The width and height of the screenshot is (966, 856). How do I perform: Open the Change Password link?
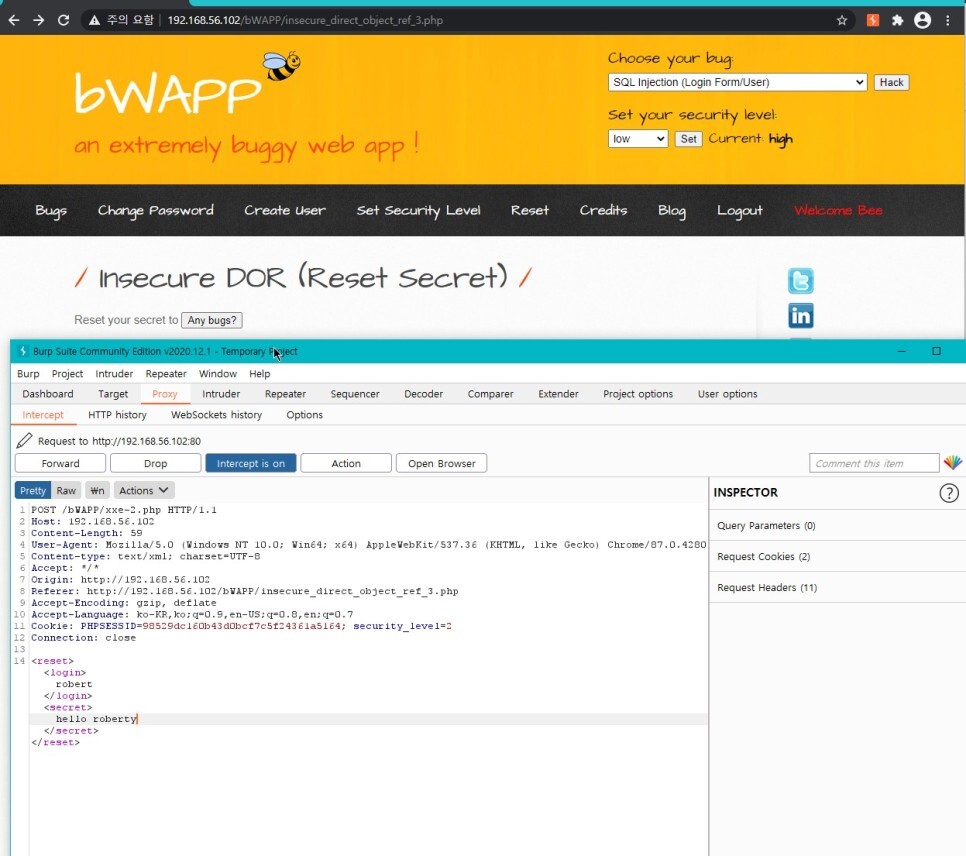coord(155,211)
